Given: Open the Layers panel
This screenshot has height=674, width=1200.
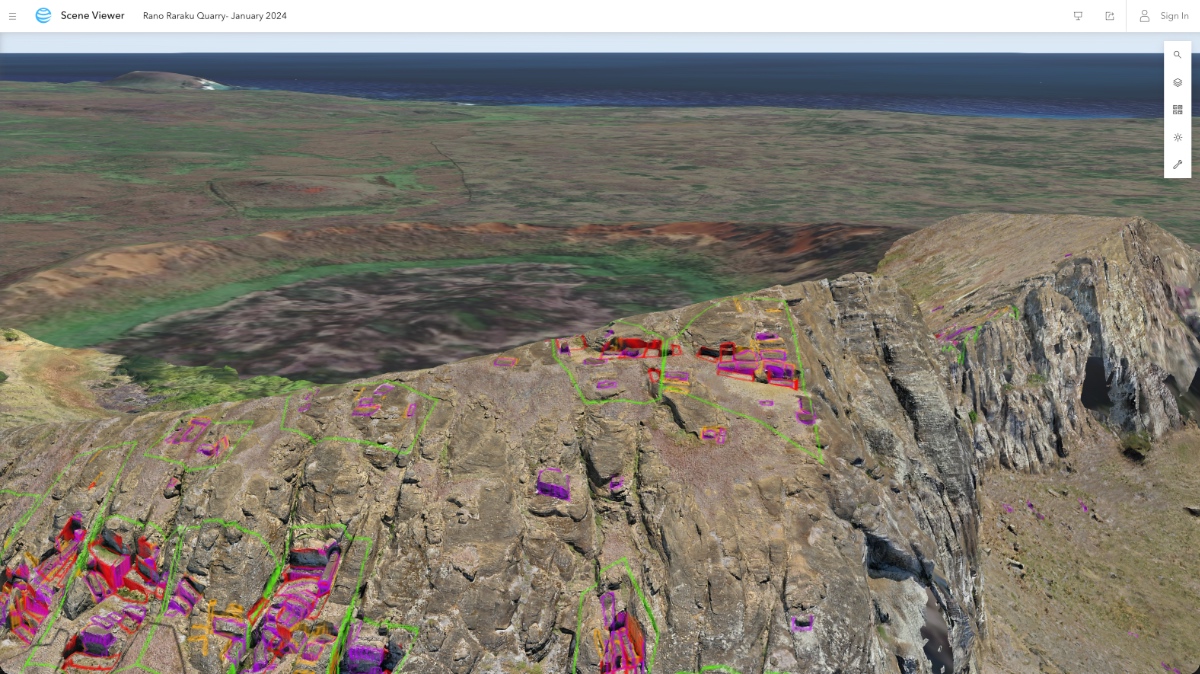Looking at the screenshot, I should [1177, 82].
